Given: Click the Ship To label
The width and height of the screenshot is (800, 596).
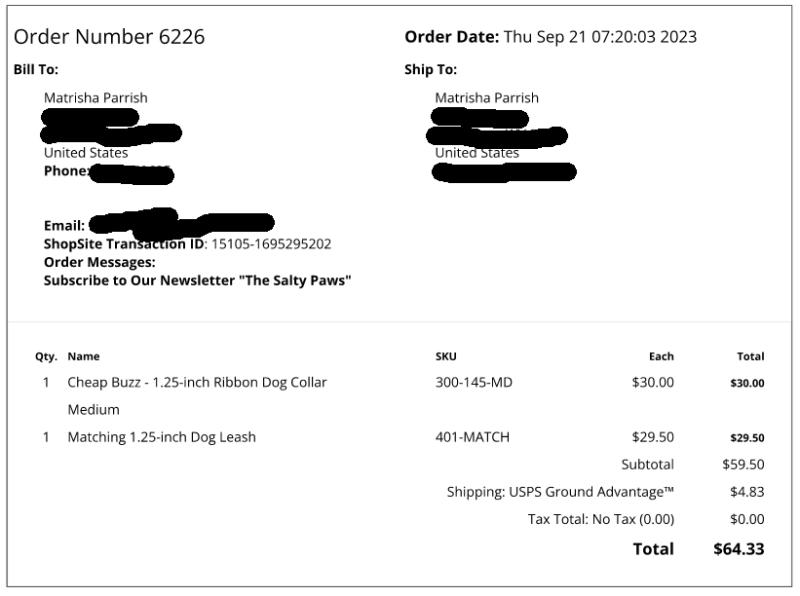Looking at the screenshot, I should click(x=431, y=69).
